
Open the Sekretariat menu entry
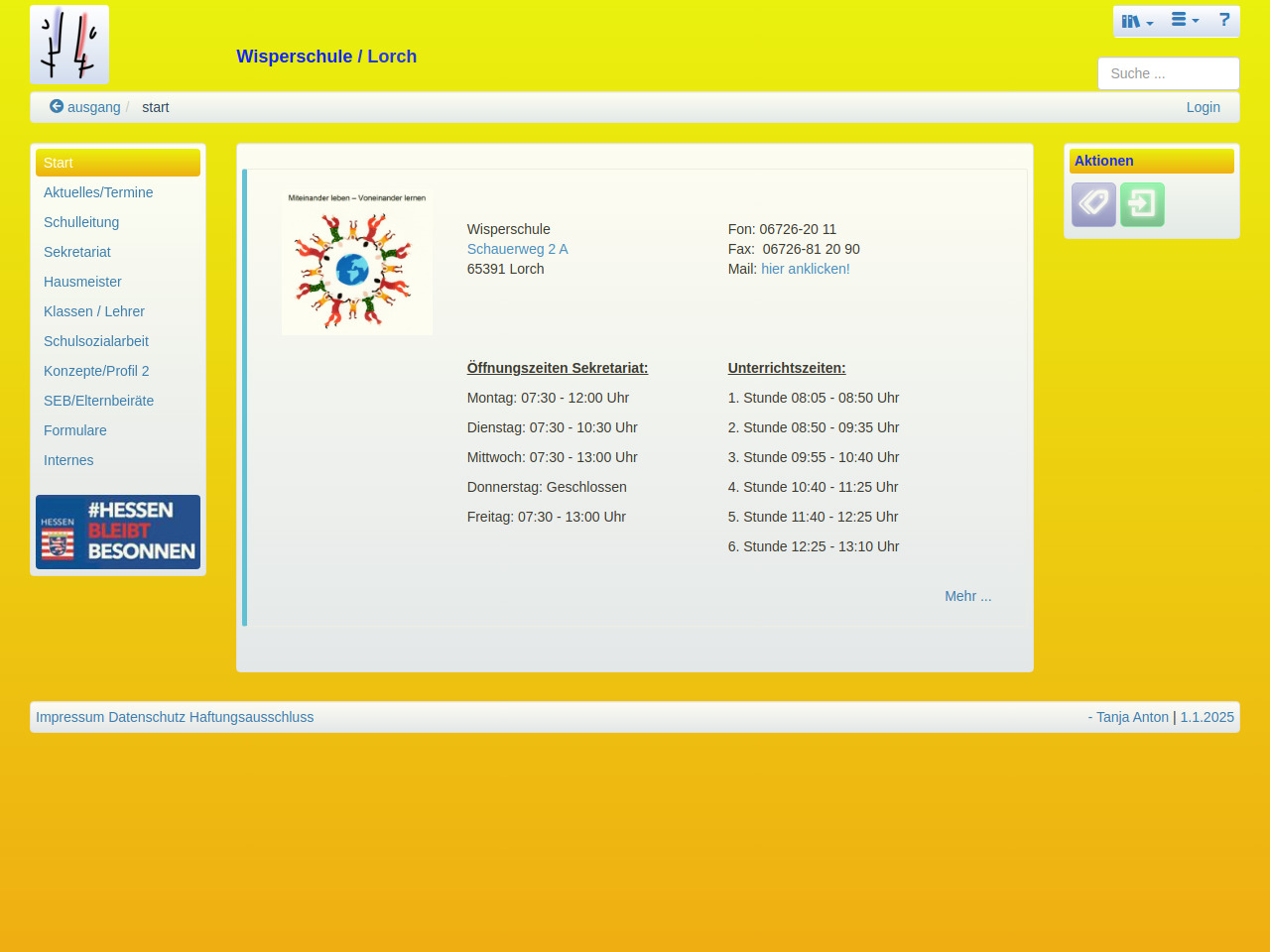77,252
